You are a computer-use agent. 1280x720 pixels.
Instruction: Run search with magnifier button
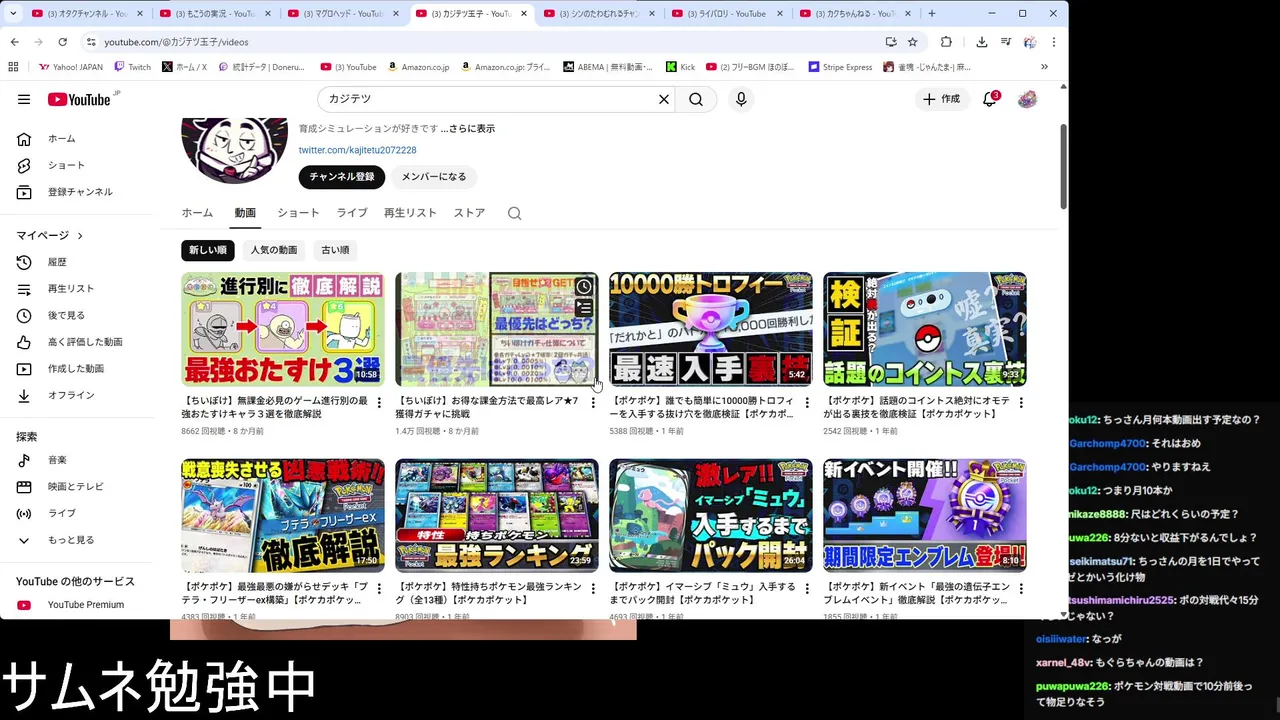point(696,99)
